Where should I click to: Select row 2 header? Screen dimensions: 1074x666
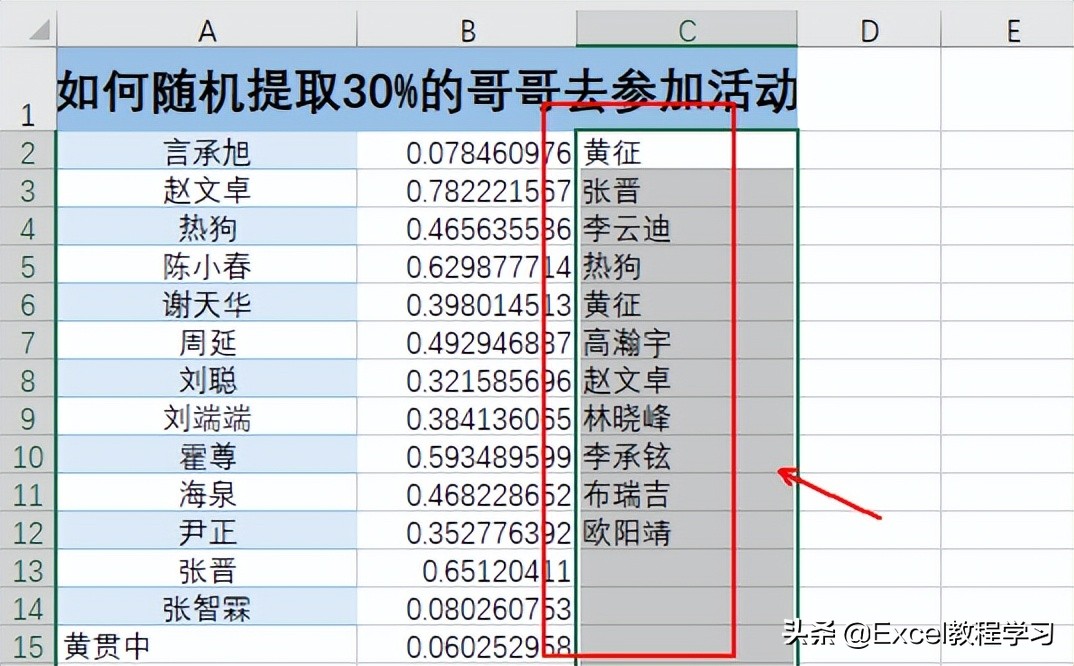[x=27, y=152]
